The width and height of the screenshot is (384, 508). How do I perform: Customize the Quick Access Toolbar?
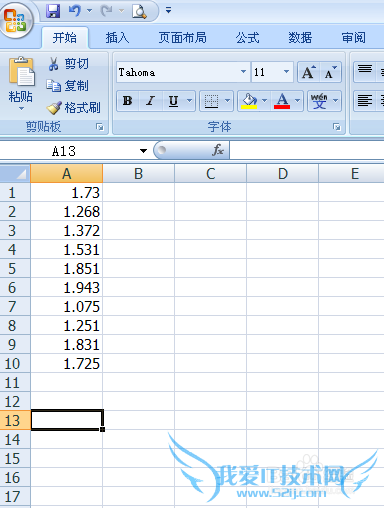click(x=169, y=10)
